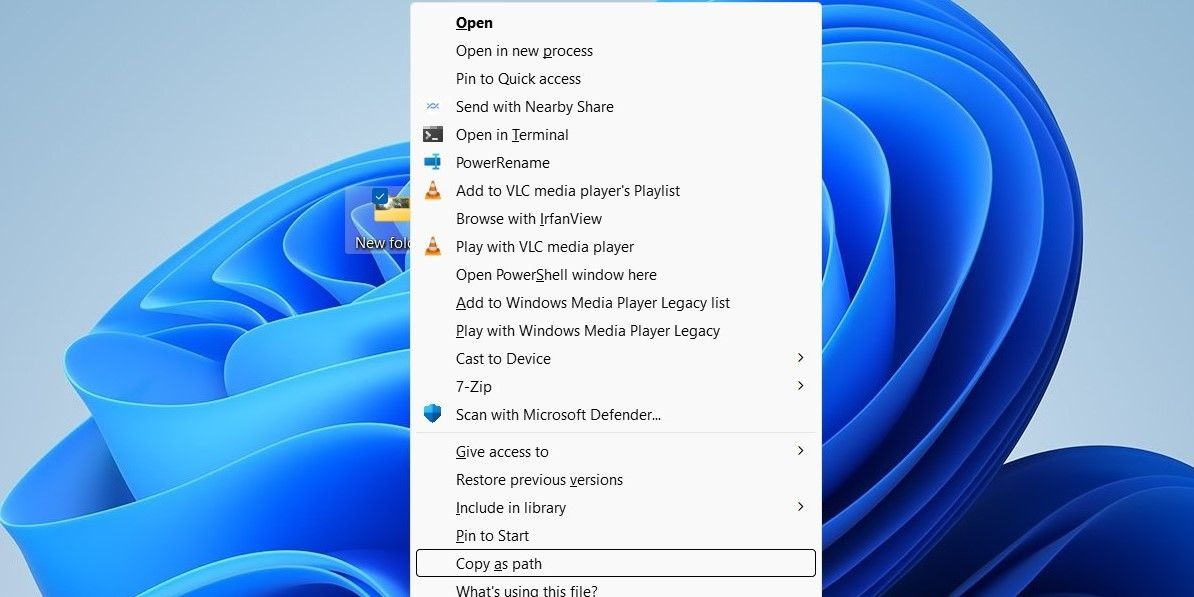
Task: Click the VLC cone icon beside Play with VLC
Action: coord(433,246)
